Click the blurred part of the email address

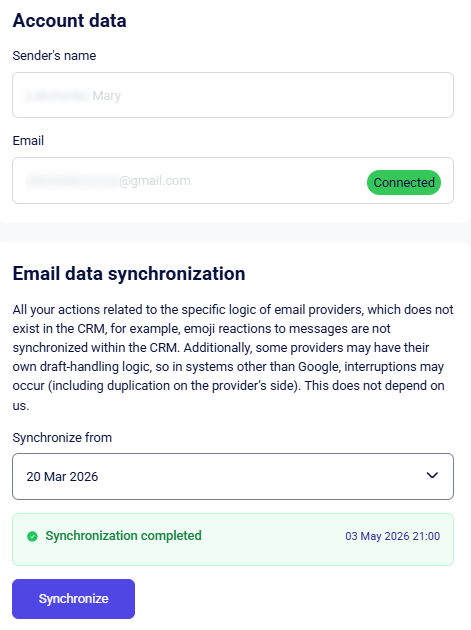tap(73, 181)
